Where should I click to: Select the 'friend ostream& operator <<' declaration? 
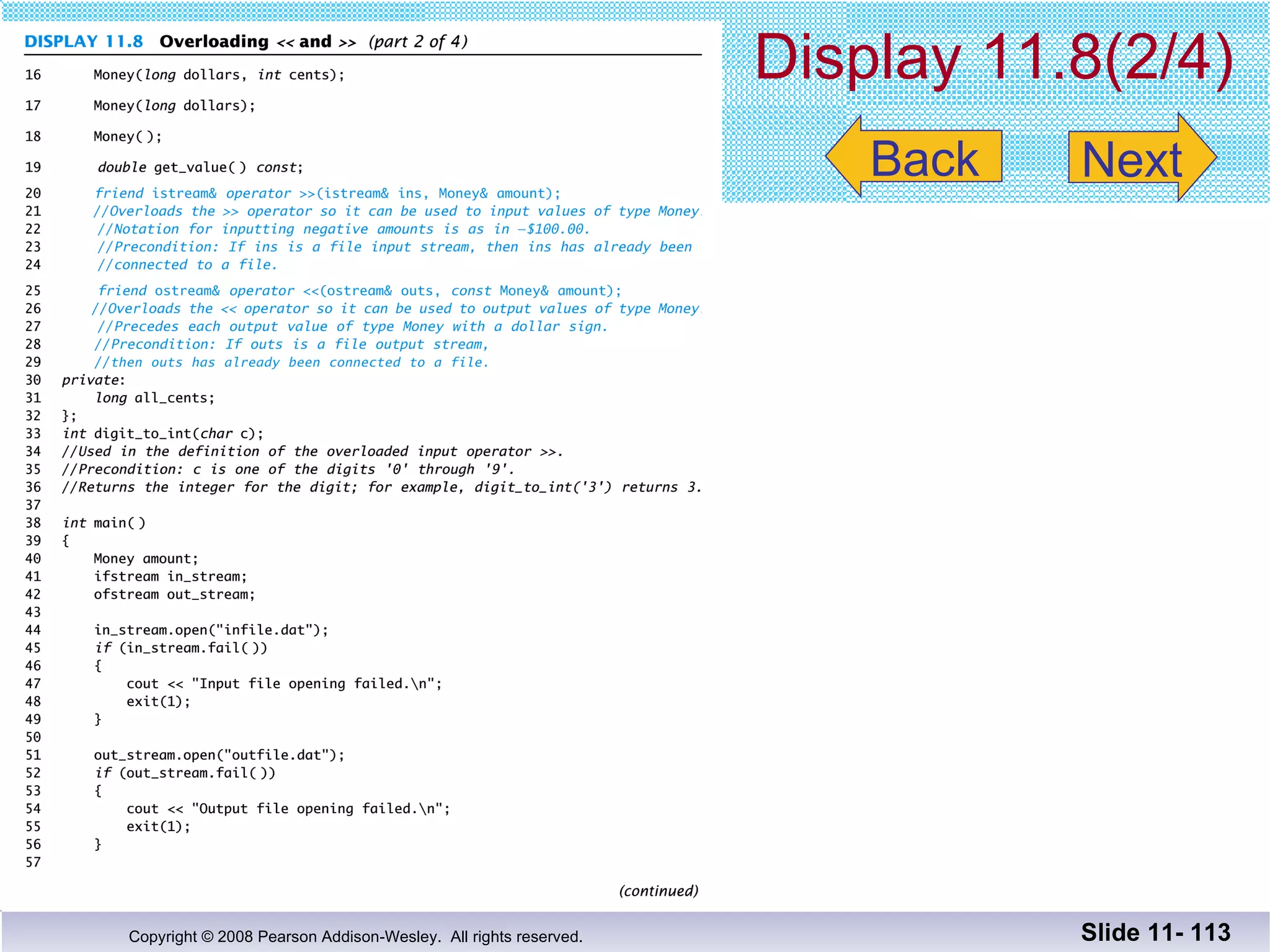(x=360, y=291)
